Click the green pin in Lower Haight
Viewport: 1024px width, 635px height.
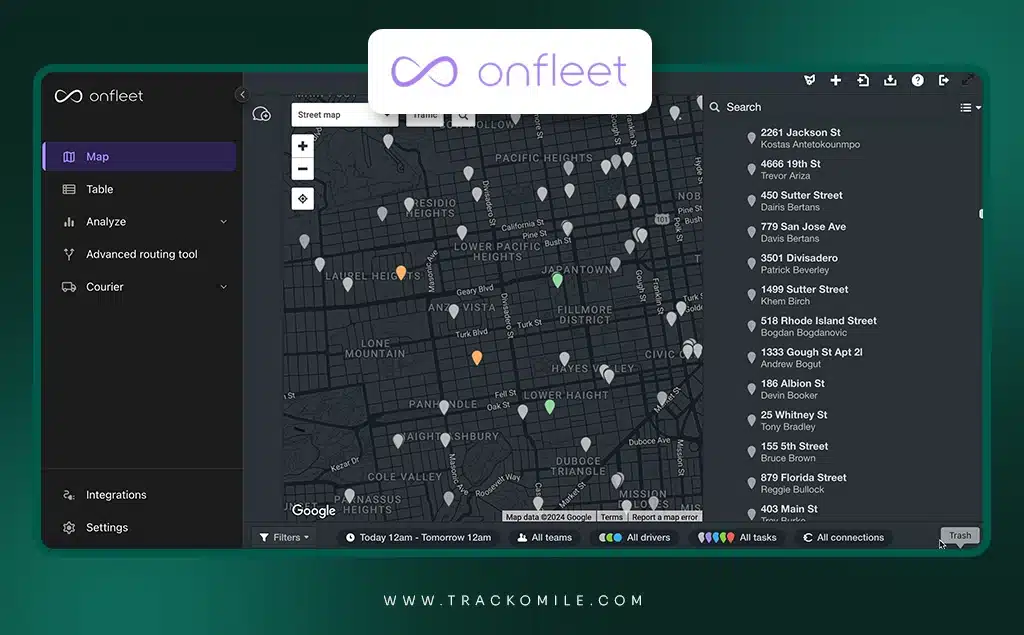click(550, 407)
